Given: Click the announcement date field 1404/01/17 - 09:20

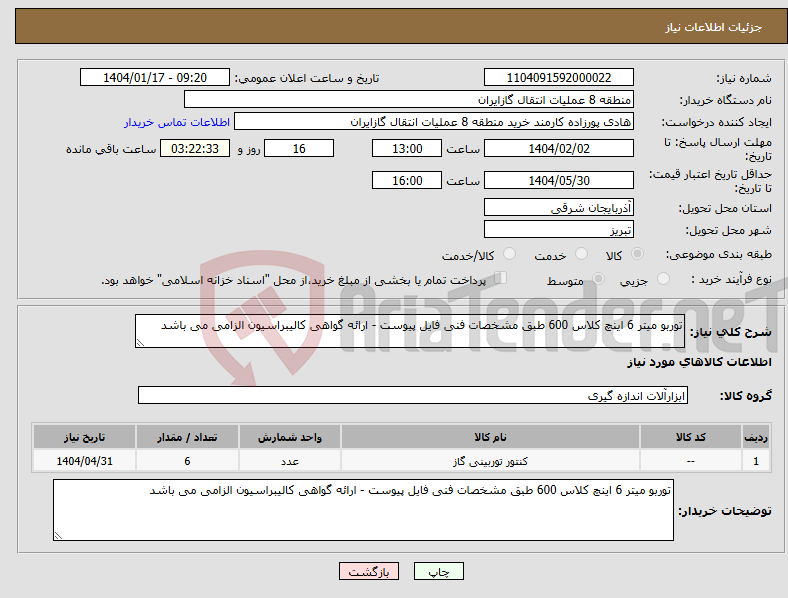Looking at the screenshot, I should pos(155,77).
